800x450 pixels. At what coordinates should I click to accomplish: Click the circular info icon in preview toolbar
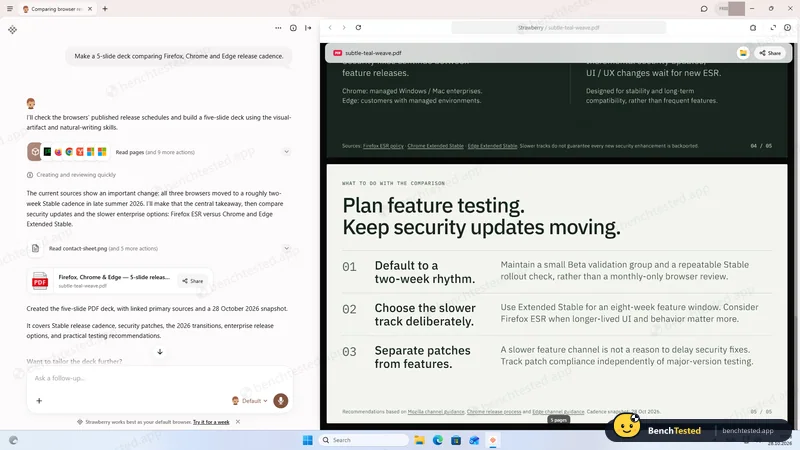pos(788,28)
